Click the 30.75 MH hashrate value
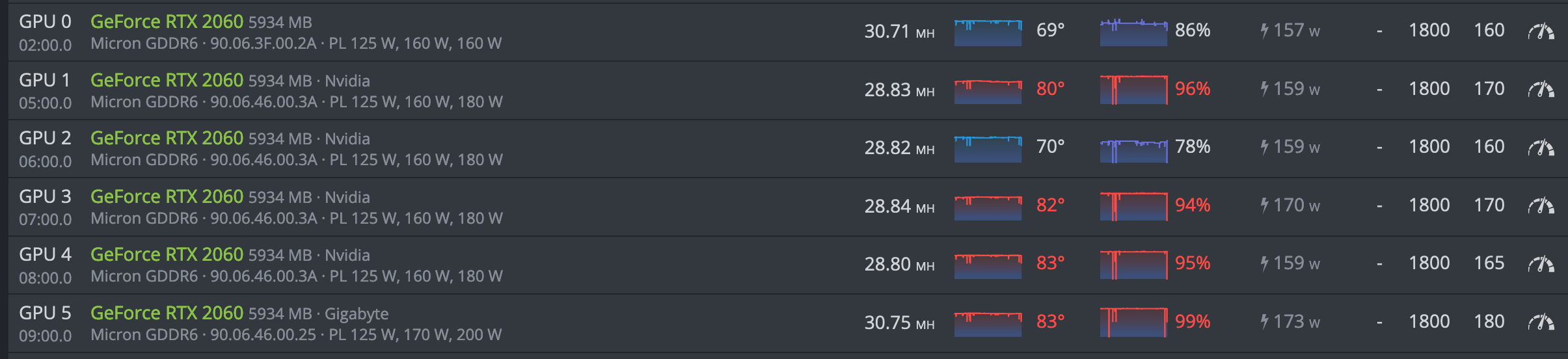1568x359 pixels. click(x=899, y=323)
